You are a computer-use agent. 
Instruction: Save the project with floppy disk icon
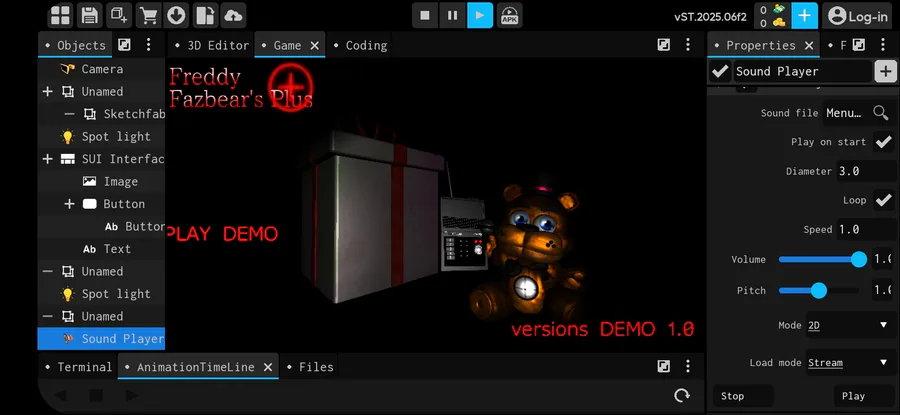[x=90, y=15]
